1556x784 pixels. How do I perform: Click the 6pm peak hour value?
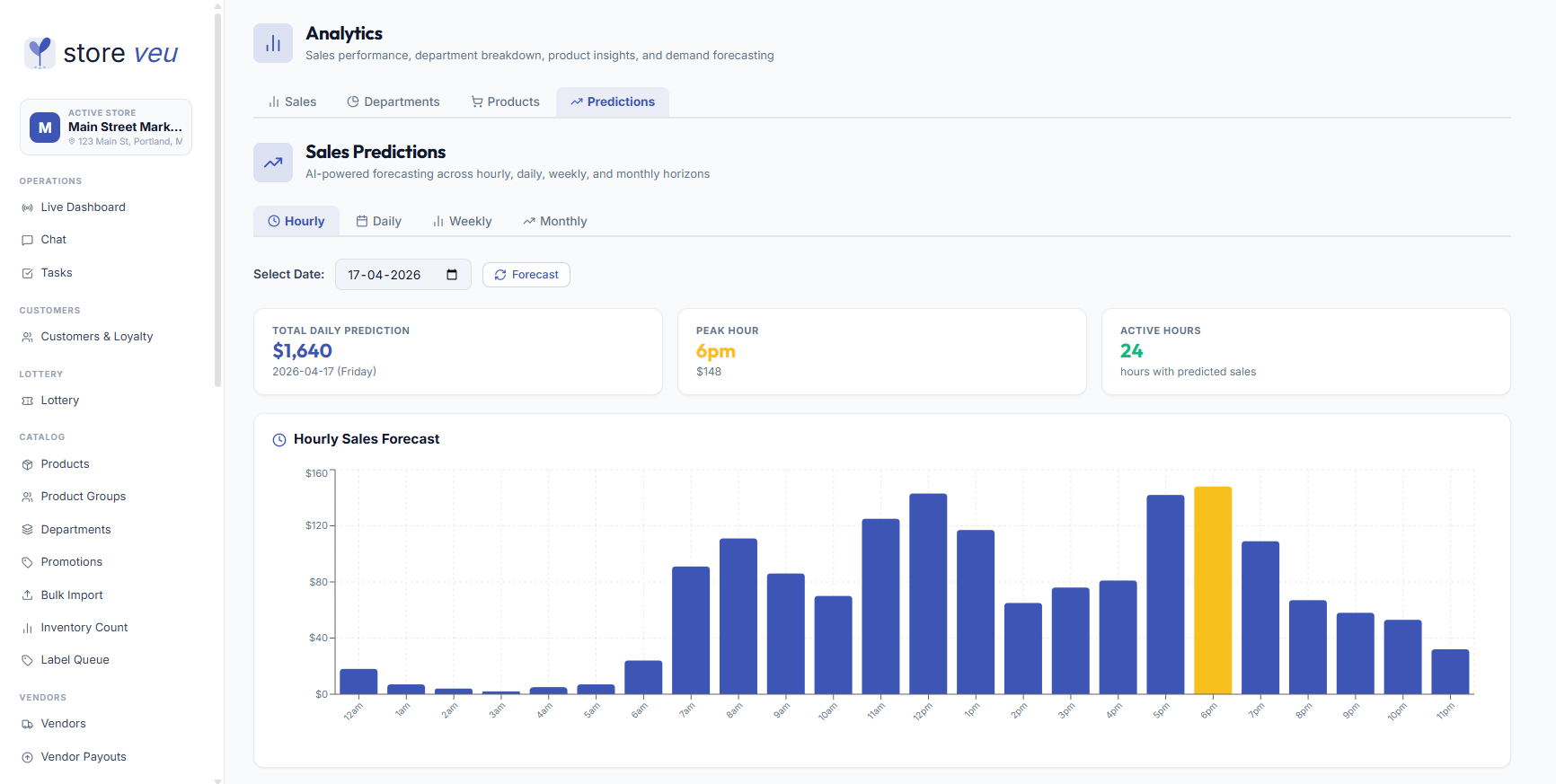[x=716, y=351]
